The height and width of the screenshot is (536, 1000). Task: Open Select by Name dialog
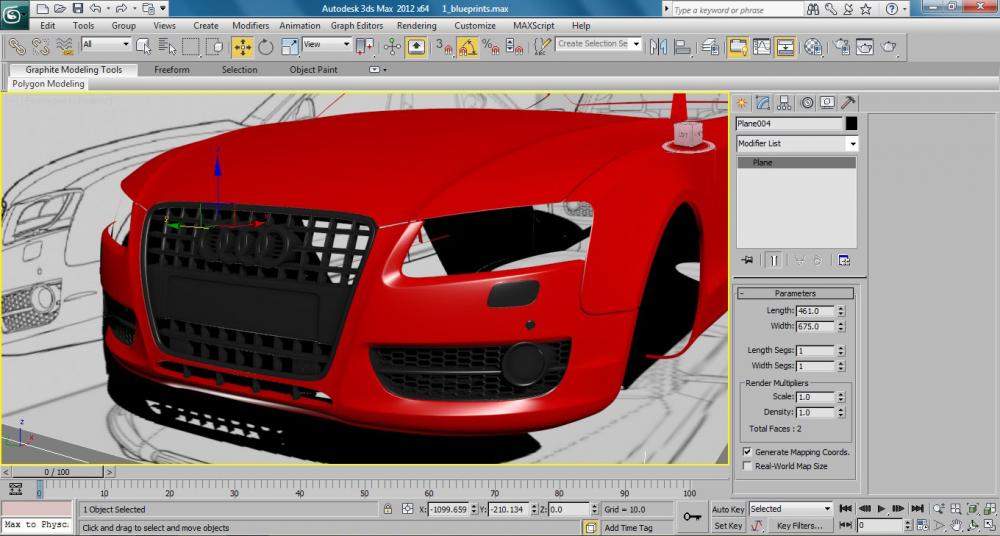pyautogui.click(x=166, y=46)
